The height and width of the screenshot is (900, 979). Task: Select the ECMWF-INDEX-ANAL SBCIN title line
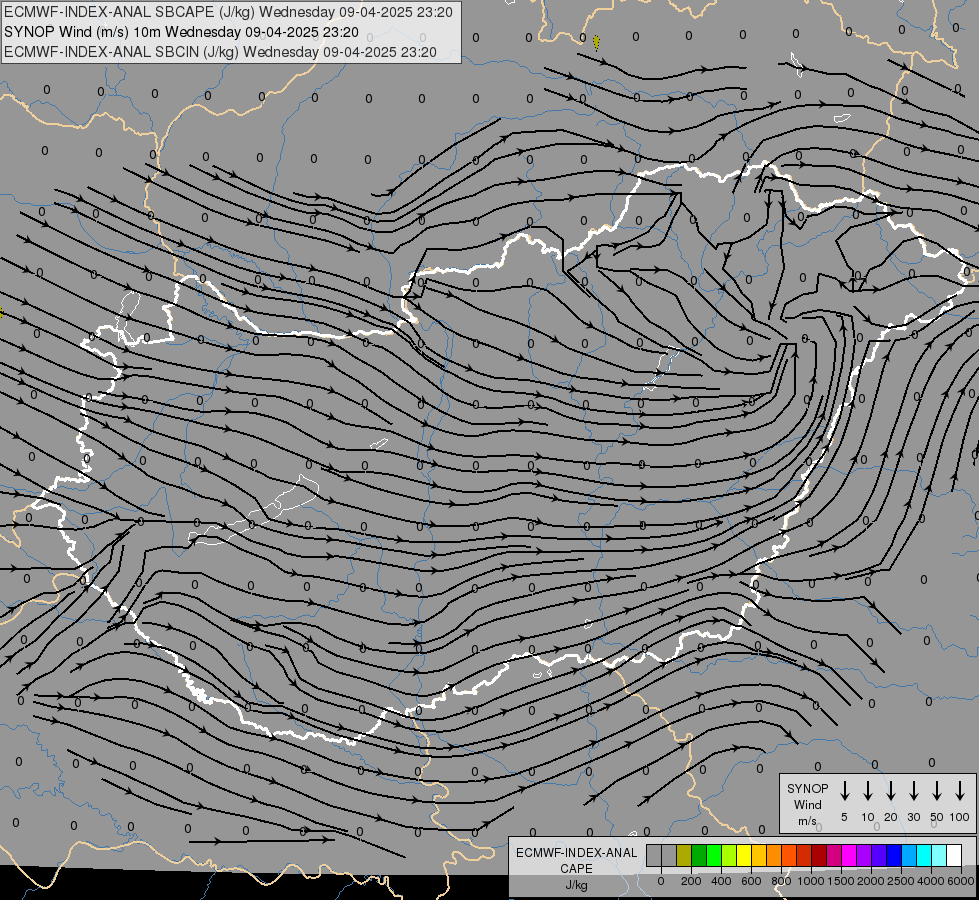click(x=220, y=52)
